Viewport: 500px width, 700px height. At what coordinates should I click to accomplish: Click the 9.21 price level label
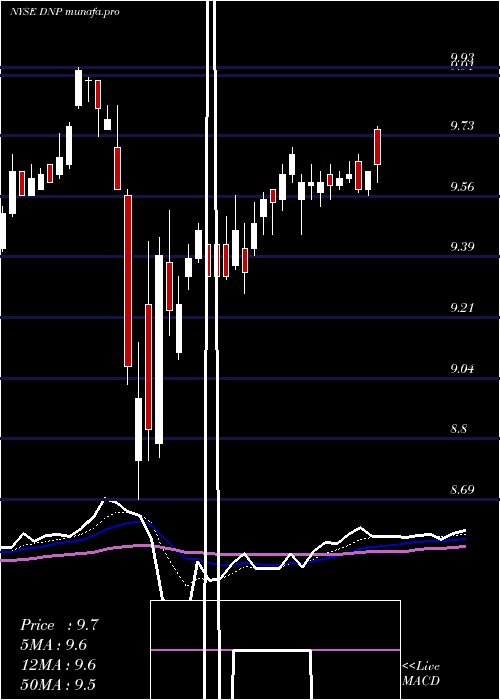pos(462,308)
